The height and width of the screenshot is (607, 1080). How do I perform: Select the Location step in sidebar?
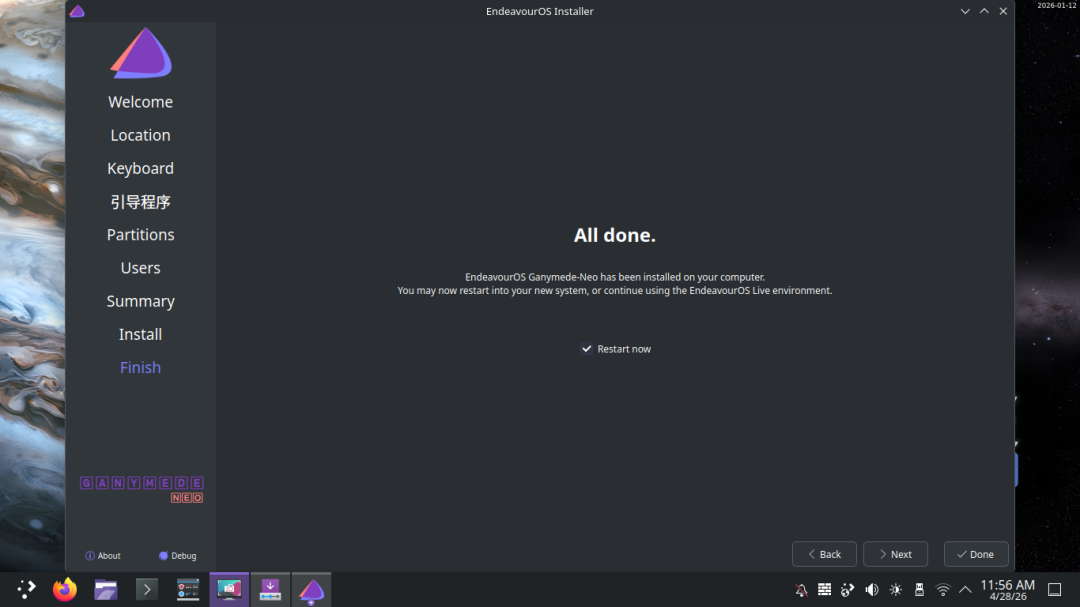pos(141,135)
